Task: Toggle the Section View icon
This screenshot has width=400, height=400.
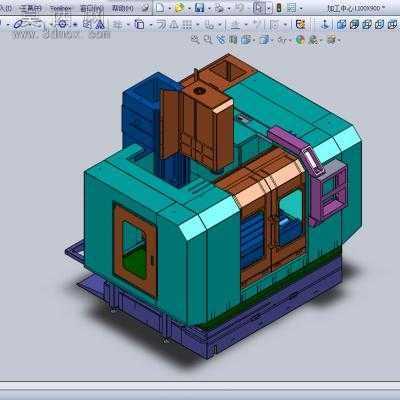Action: pos(233,40)
